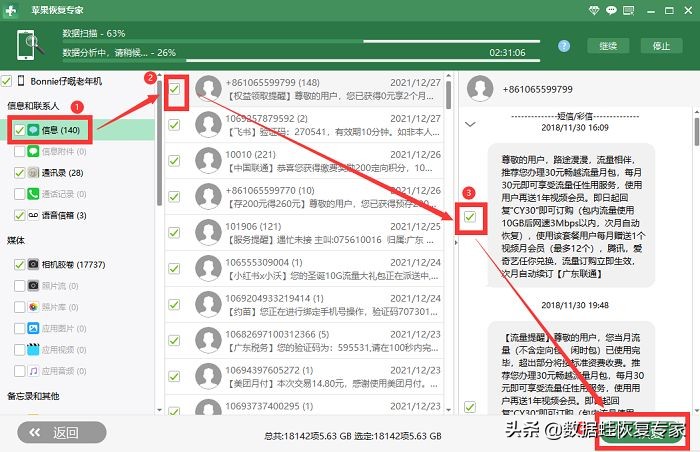This screenshot has width=700, height=452.
Task: Click the 信息附件 attachment icon
Action: pyautogui.click(x=33, y=151)
